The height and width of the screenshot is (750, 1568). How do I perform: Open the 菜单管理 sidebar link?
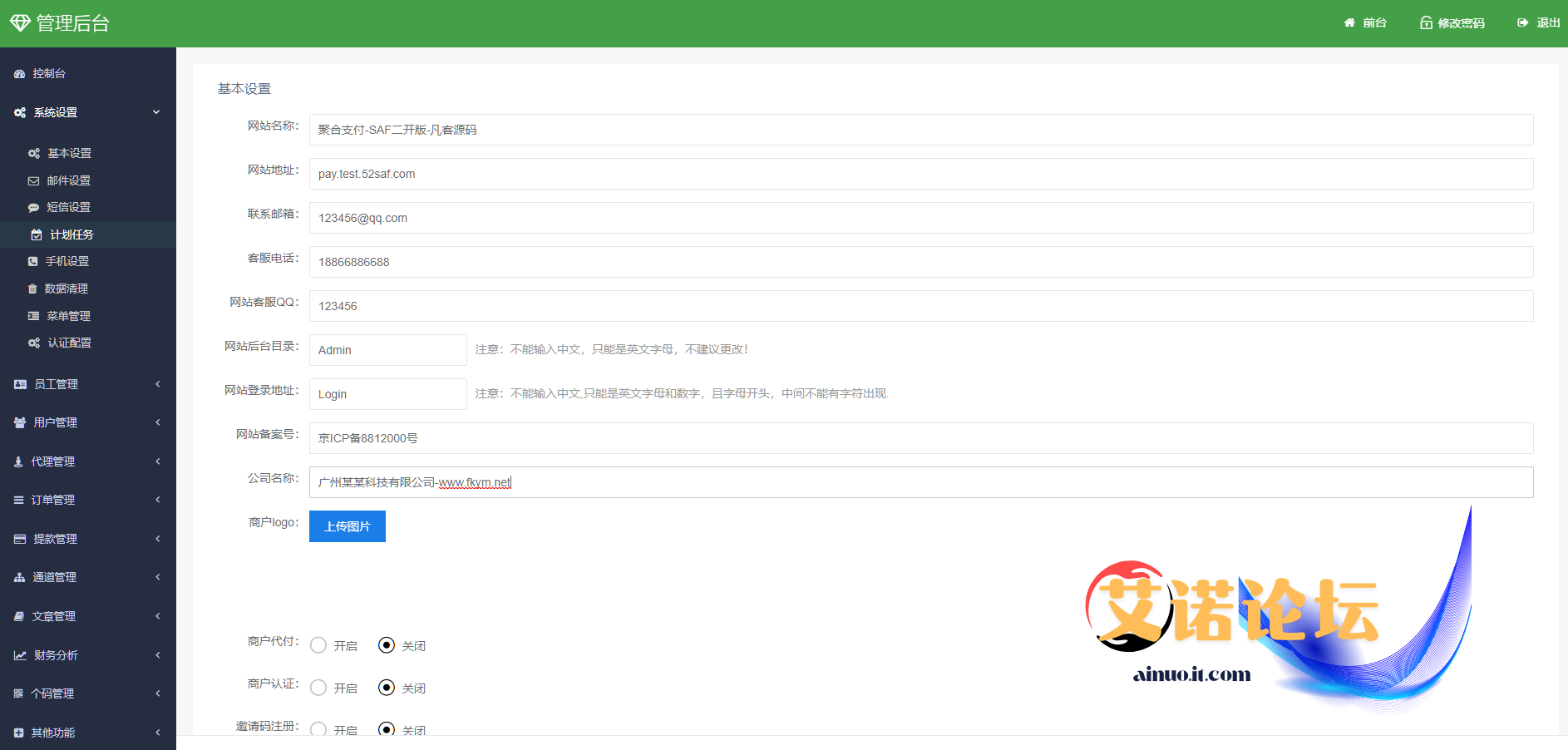click(68, 316)
